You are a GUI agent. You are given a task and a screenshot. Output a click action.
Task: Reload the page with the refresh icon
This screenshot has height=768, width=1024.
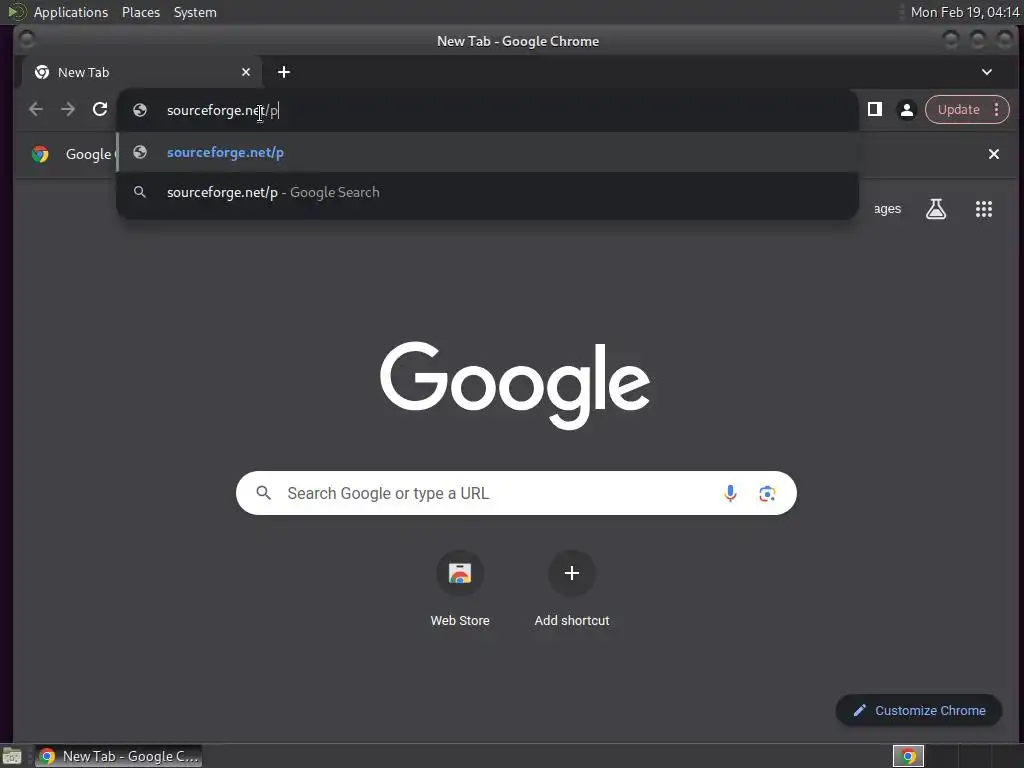(100, 109)
